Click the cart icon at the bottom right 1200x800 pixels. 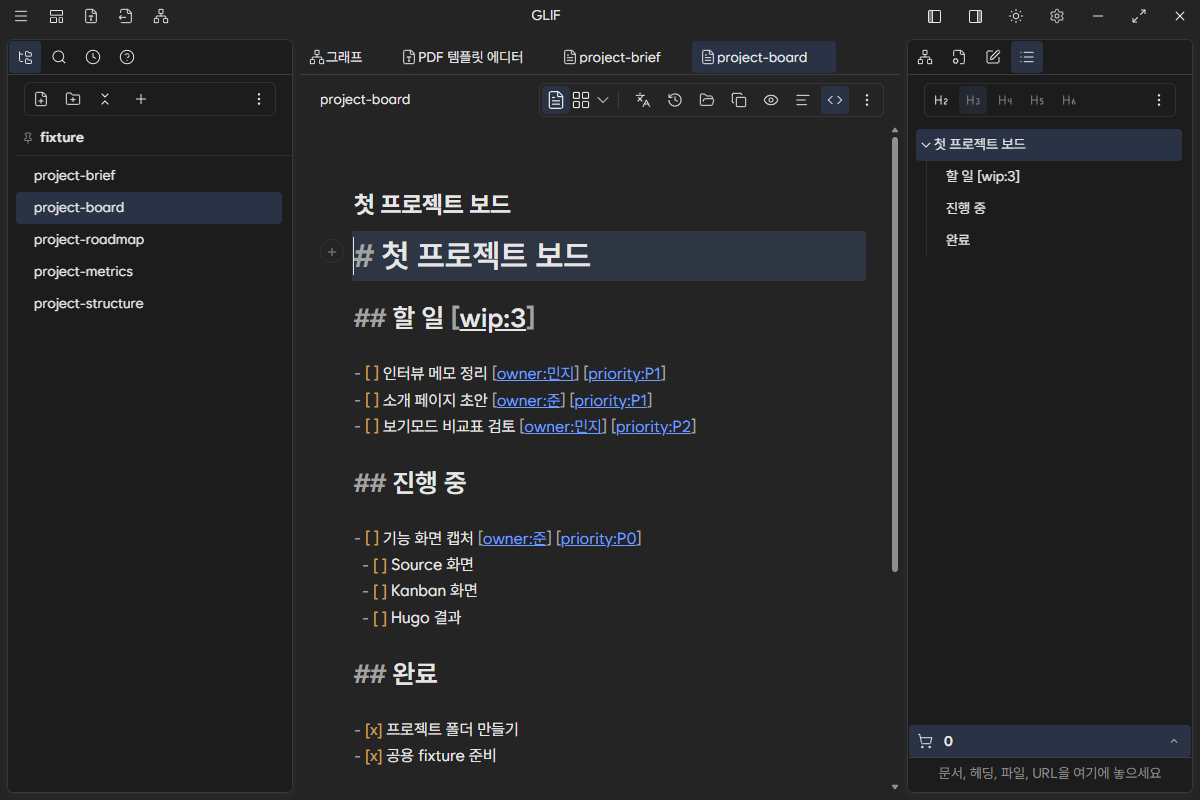pyautogui.click(x=925, y=741)
